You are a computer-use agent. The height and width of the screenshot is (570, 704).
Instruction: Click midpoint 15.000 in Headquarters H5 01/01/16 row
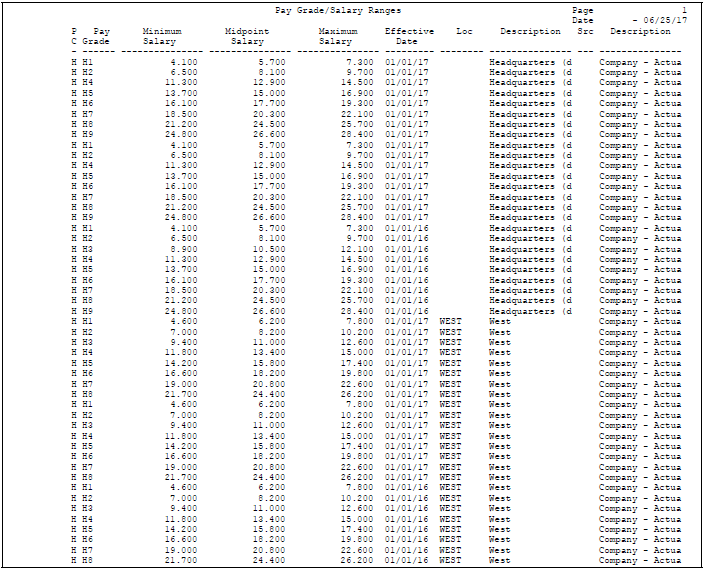269,269
